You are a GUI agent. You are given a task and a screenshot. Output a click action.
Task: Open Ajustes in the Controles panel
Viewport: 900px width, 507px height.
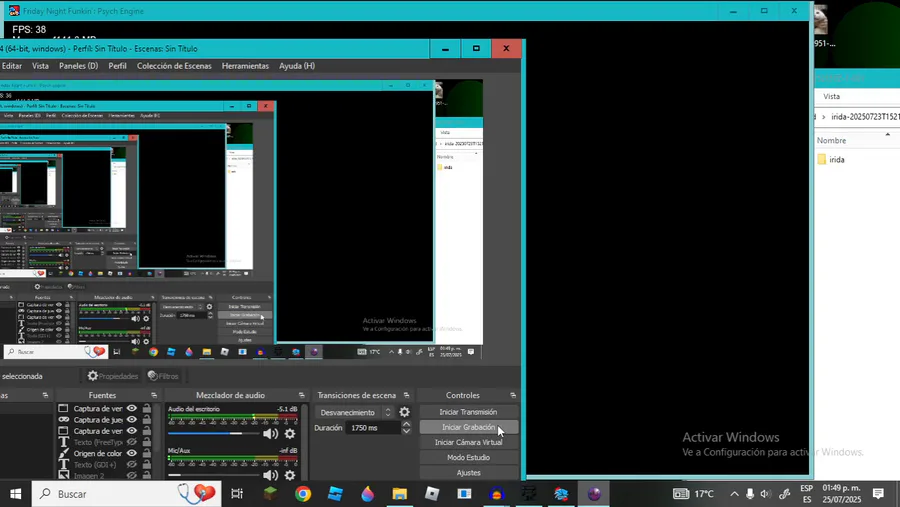click(x=468, y=473)
